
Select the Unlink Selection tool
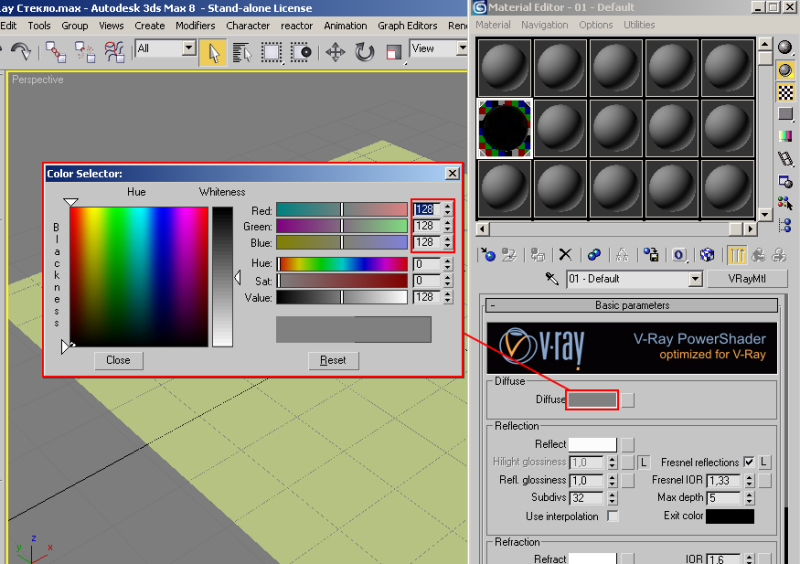(x=85, y=52)
